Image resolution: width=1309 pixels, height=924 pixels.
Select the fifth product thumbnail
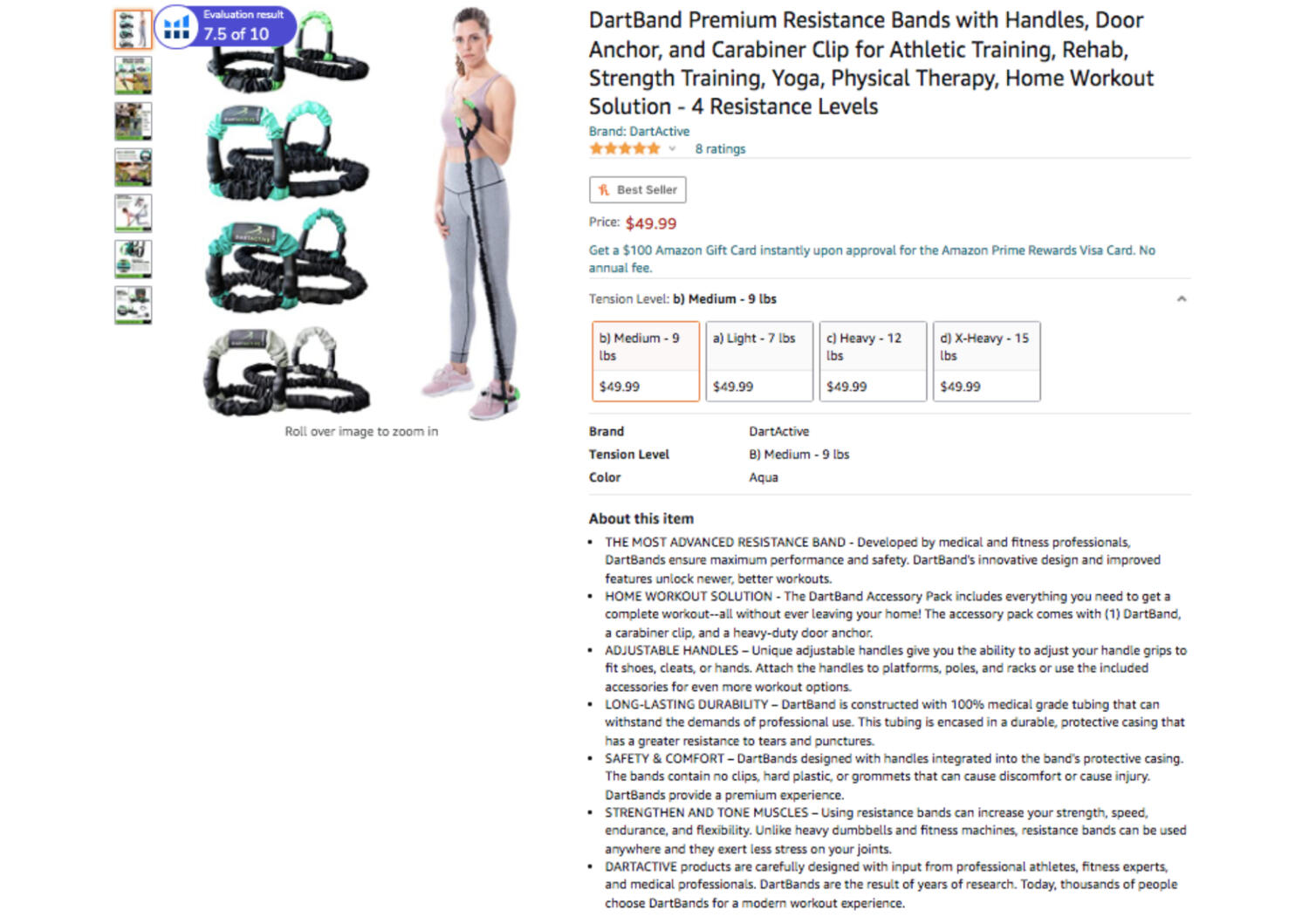coord(133,213)
